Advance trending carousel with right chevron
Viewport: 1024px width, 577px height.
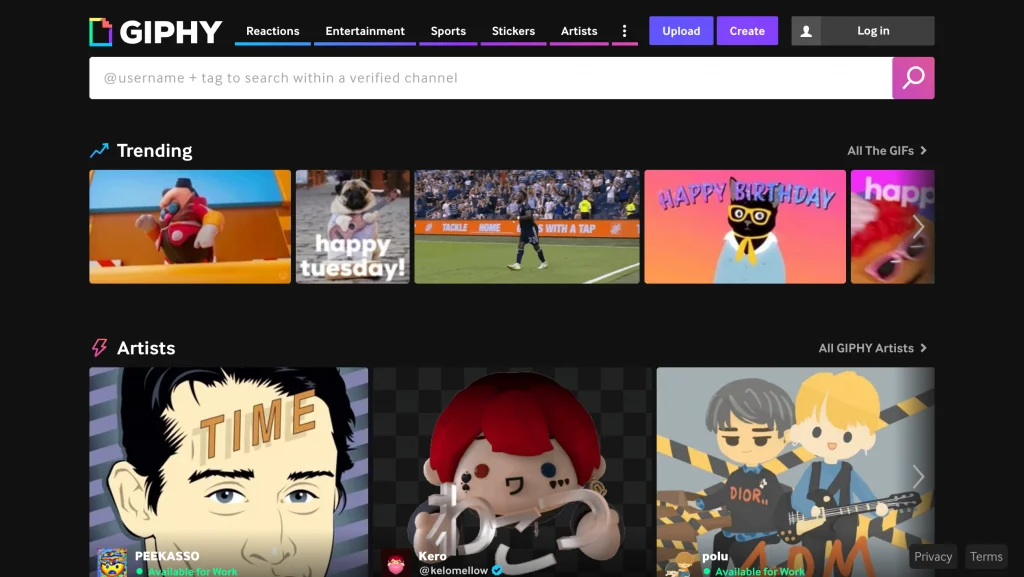coord(918,227)
